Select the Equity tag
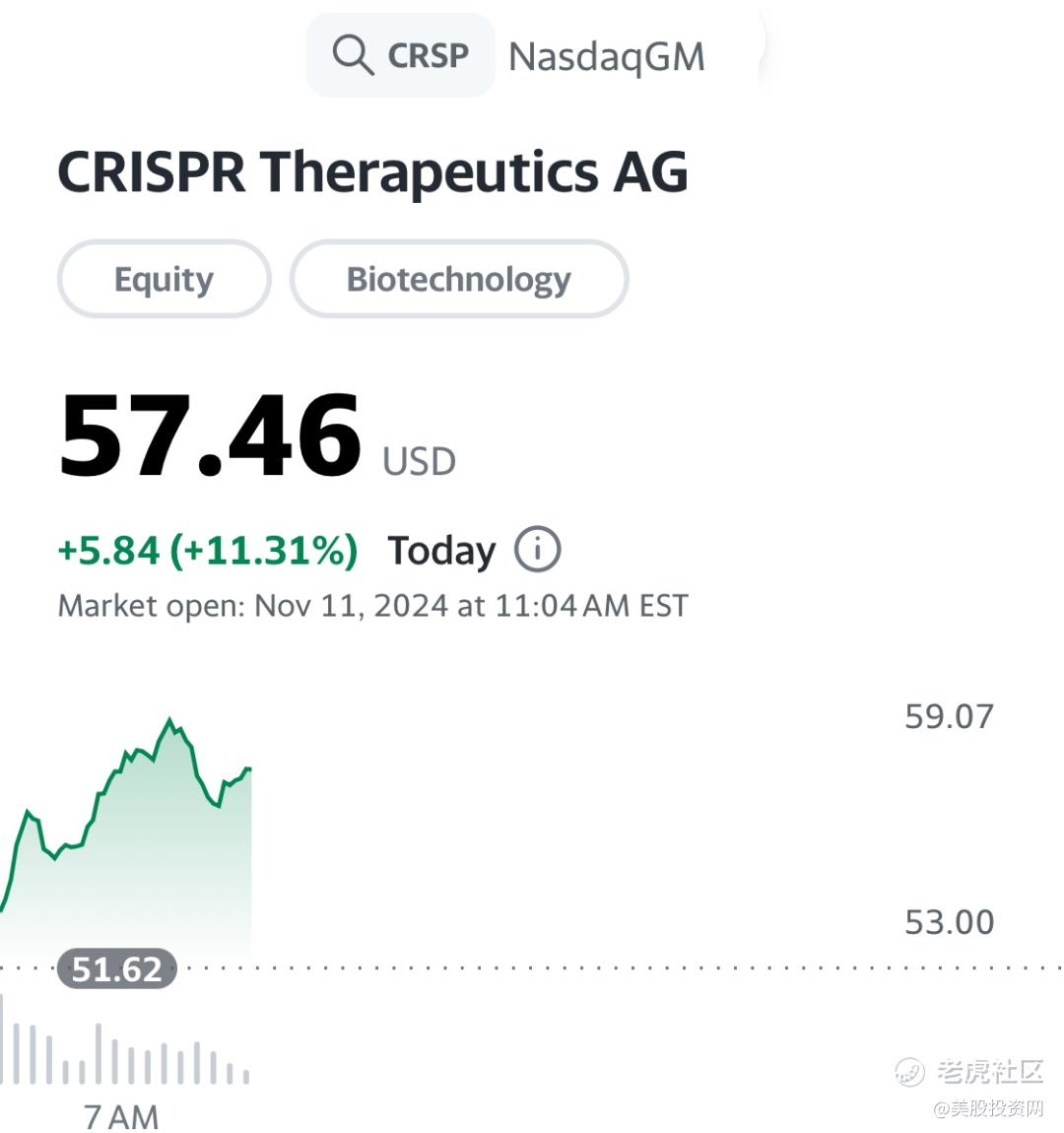The image size is (1064, 1133). (164, 279)
